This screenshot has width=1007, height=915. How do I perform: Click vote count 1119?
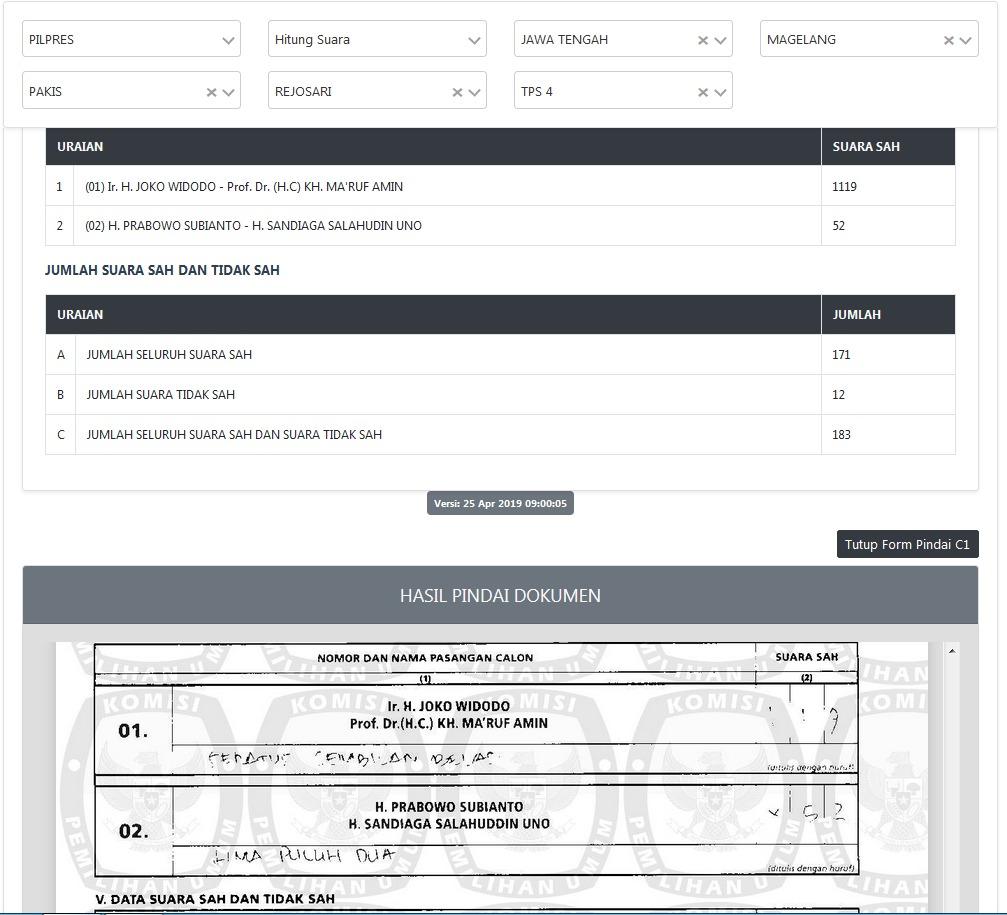(x=844, y=186)
